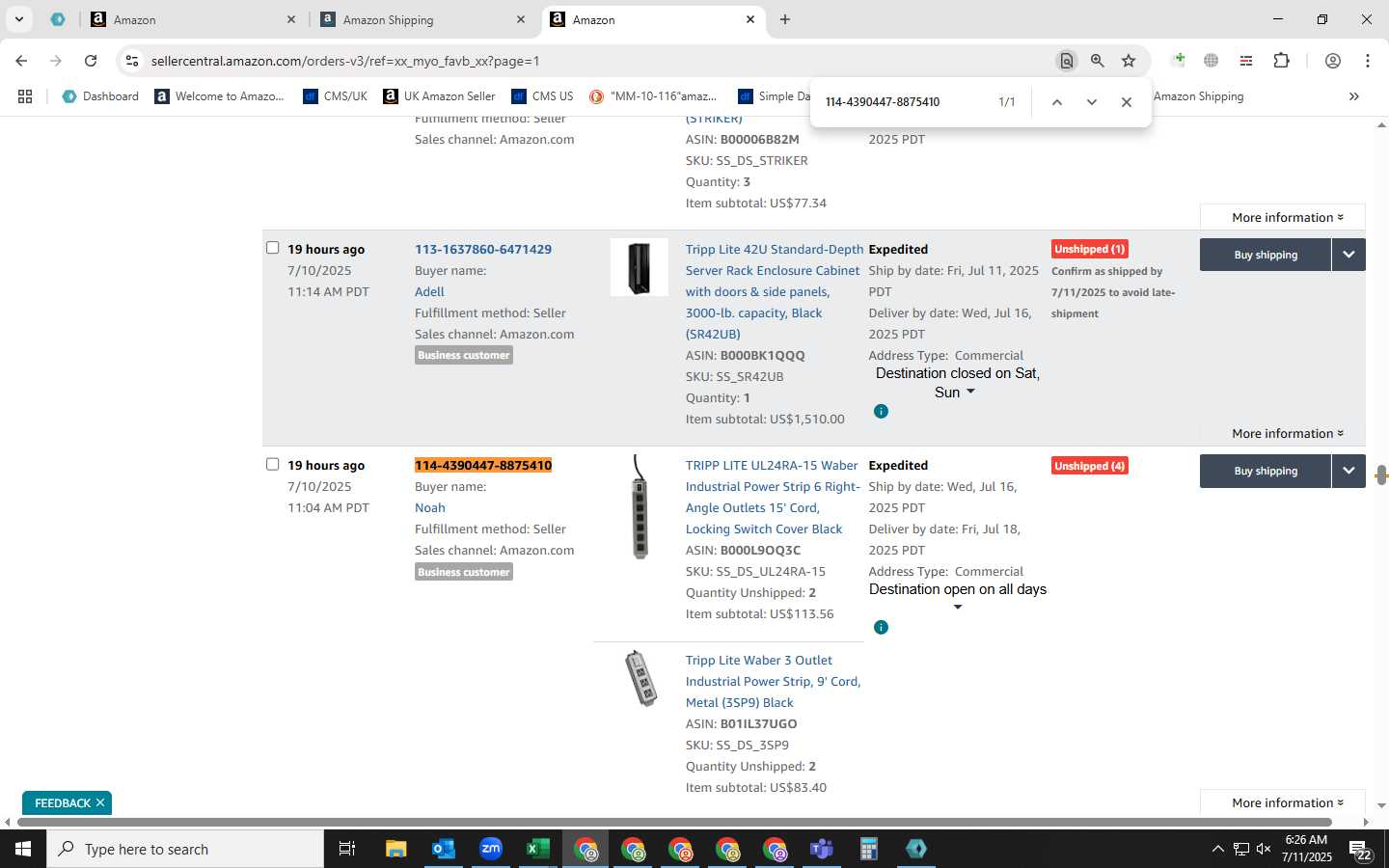This screenshot has width=1389, height=868.
Task: Open Task View on taskbar
Action: (347, 849)
